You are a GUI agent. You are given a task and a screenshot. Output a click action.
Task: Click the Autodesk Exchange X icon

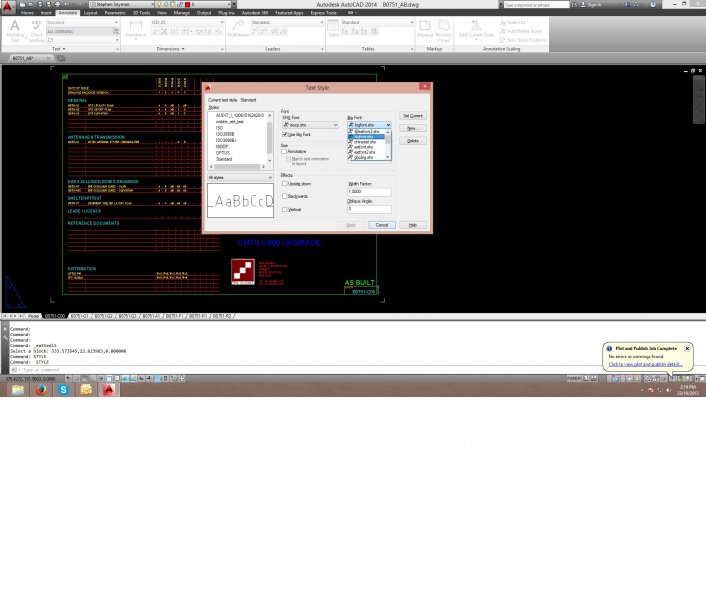tap(628, 5)
